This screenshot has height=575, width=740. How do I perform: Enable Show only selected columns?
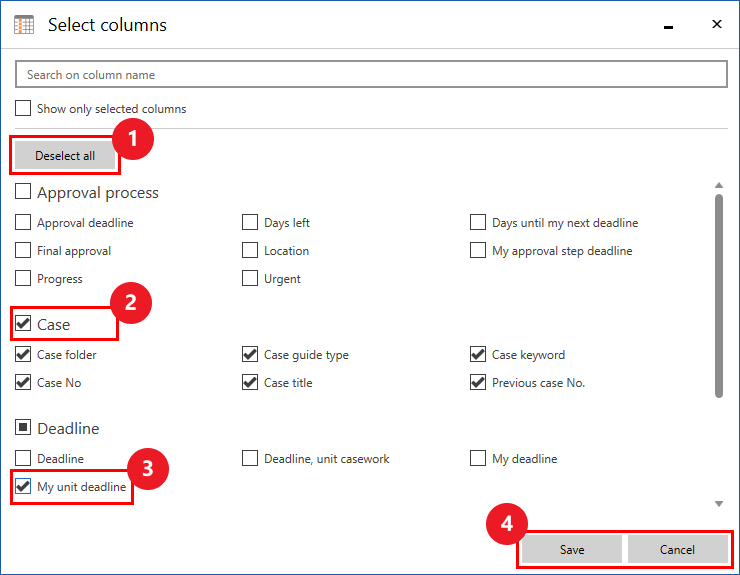(23, 108)
